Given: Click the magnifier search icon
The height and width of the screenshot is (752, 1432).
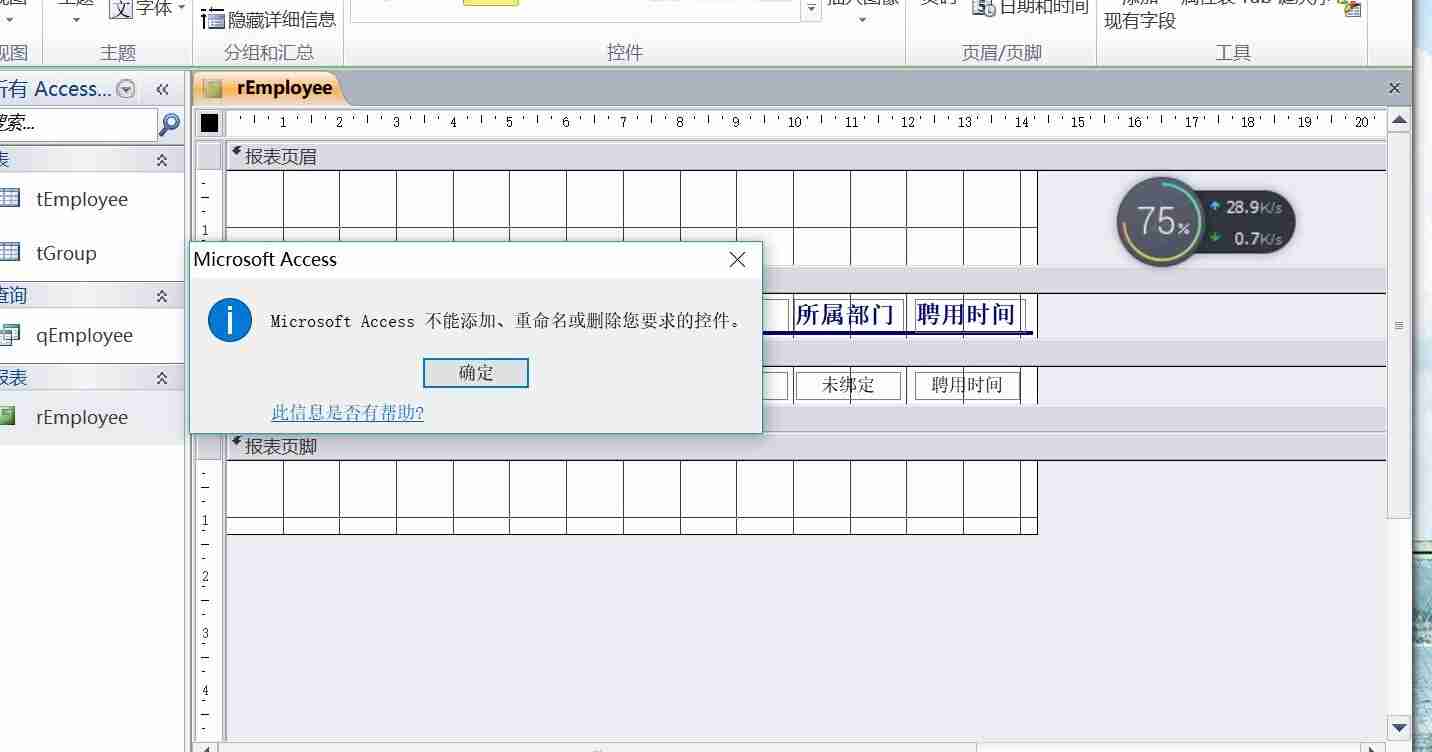Looking at the screenshot, I should 170,124.
